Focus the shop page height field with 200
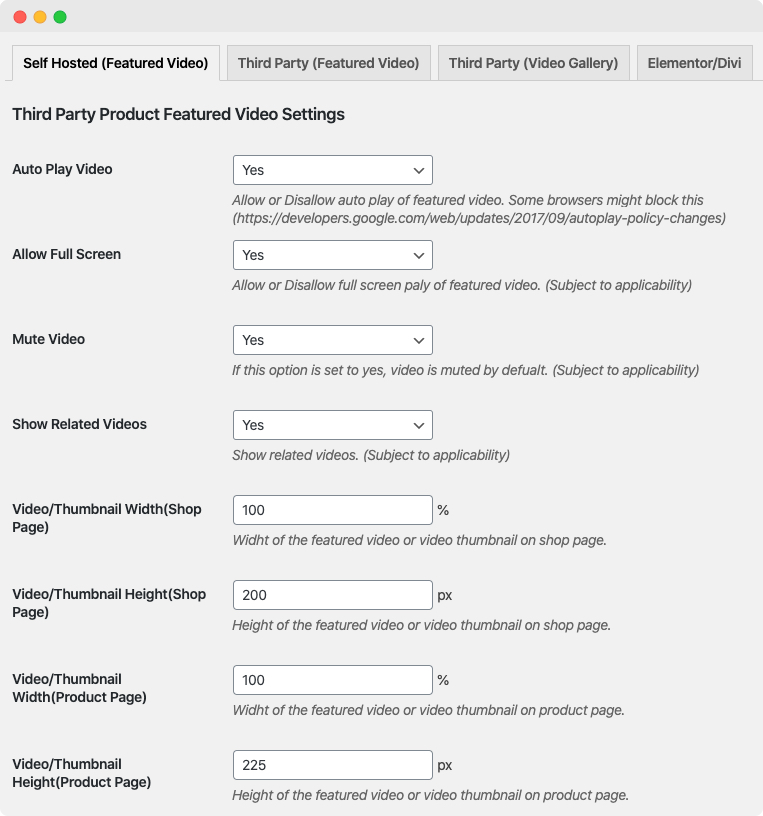The height and width of the screenshot is (816, 763). click(x=333, y=595)
